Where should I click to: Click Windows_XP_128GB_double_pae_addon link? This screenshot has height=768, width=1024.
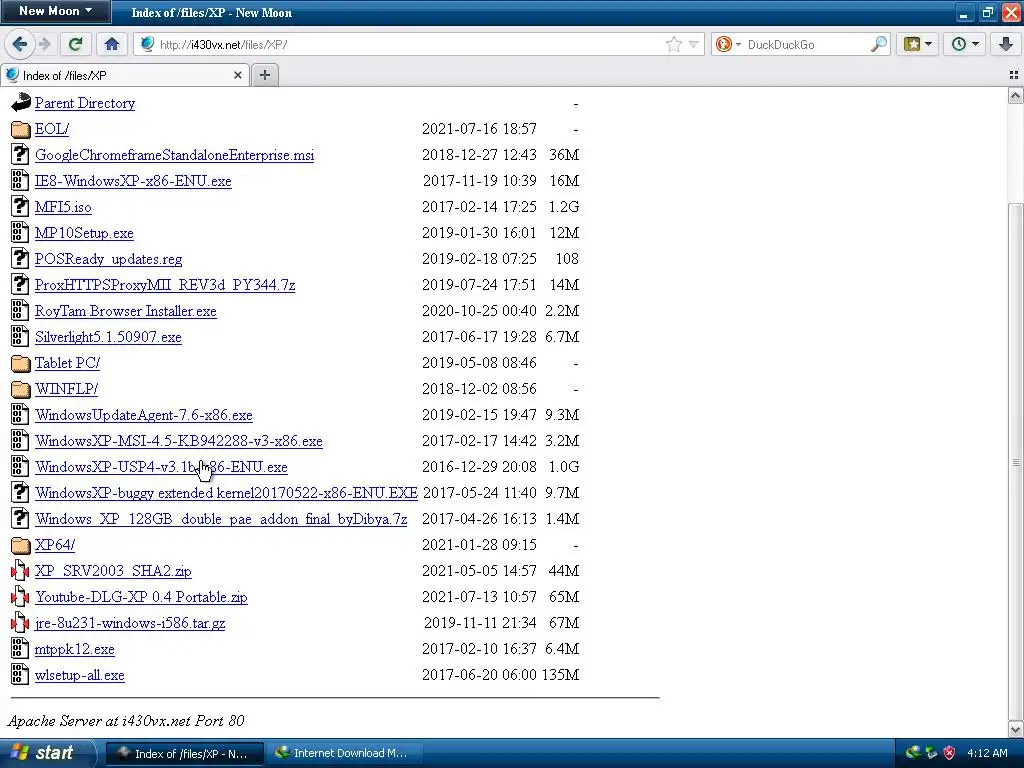(221, 519)
